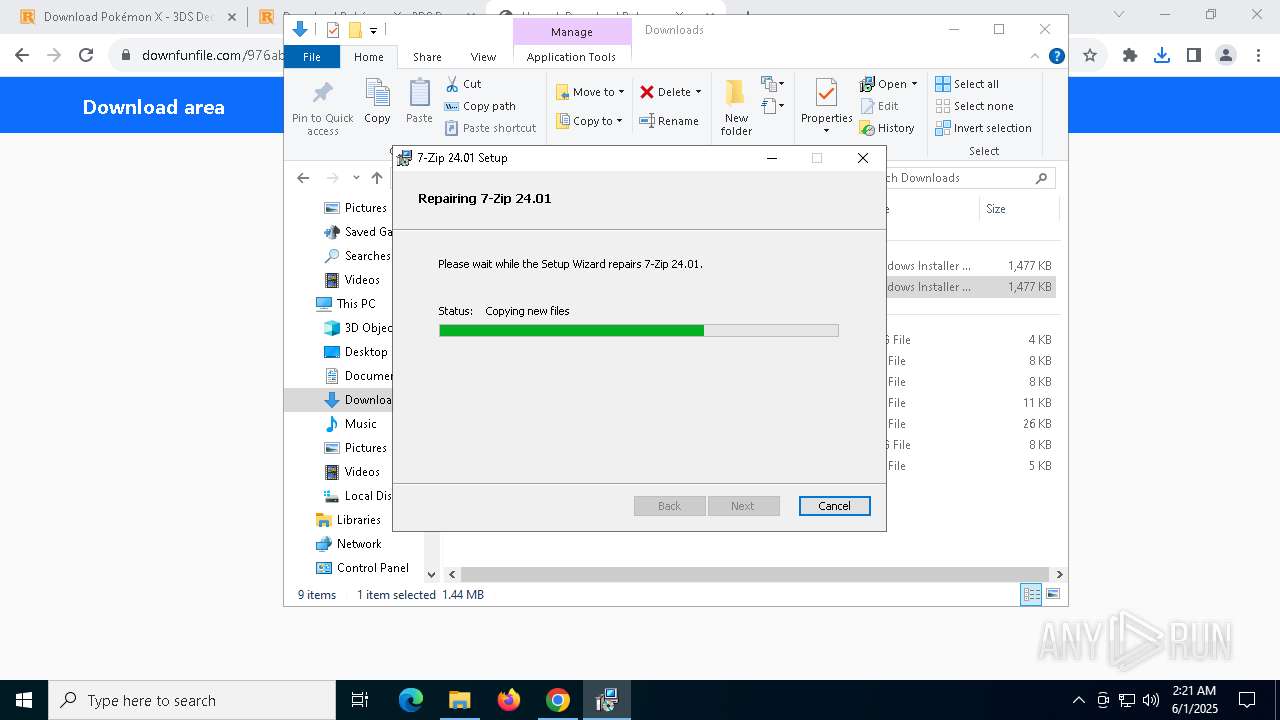Click the New folder icon
Image resolution: width=1280 pixels, height=720 pixels.
(x=736, y=93)
